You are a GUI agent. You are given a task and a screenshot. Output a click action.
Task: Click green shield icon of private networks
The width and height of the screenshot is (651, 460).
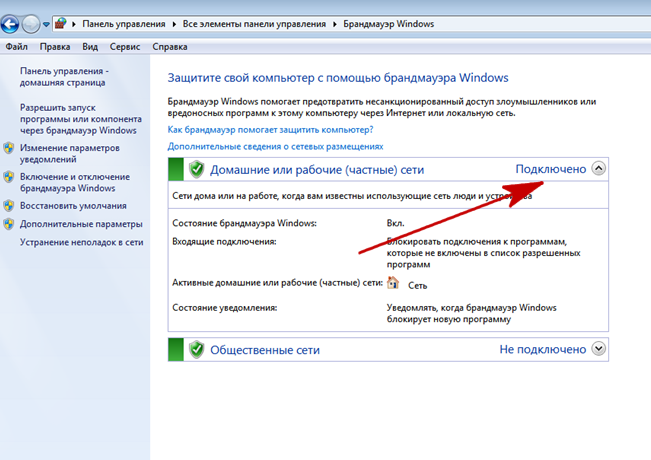point(196,170)
